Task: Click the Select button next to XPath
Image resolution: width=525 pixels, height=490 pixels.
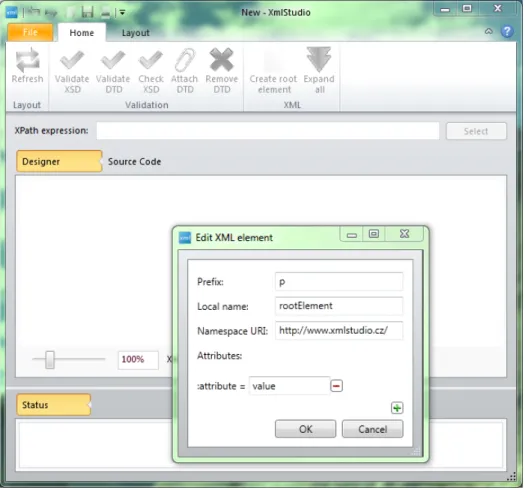Action: pyautogui.click(x=477, y=131)
